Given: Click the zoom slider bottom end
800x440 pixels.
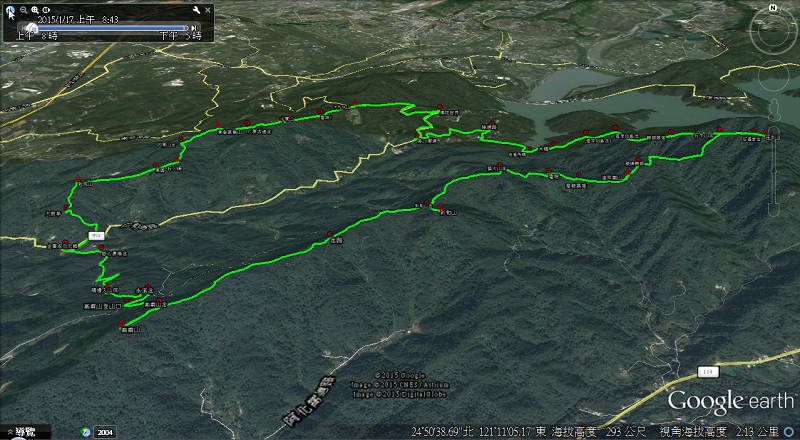Looking at the screenshot, I should [773, 210].
